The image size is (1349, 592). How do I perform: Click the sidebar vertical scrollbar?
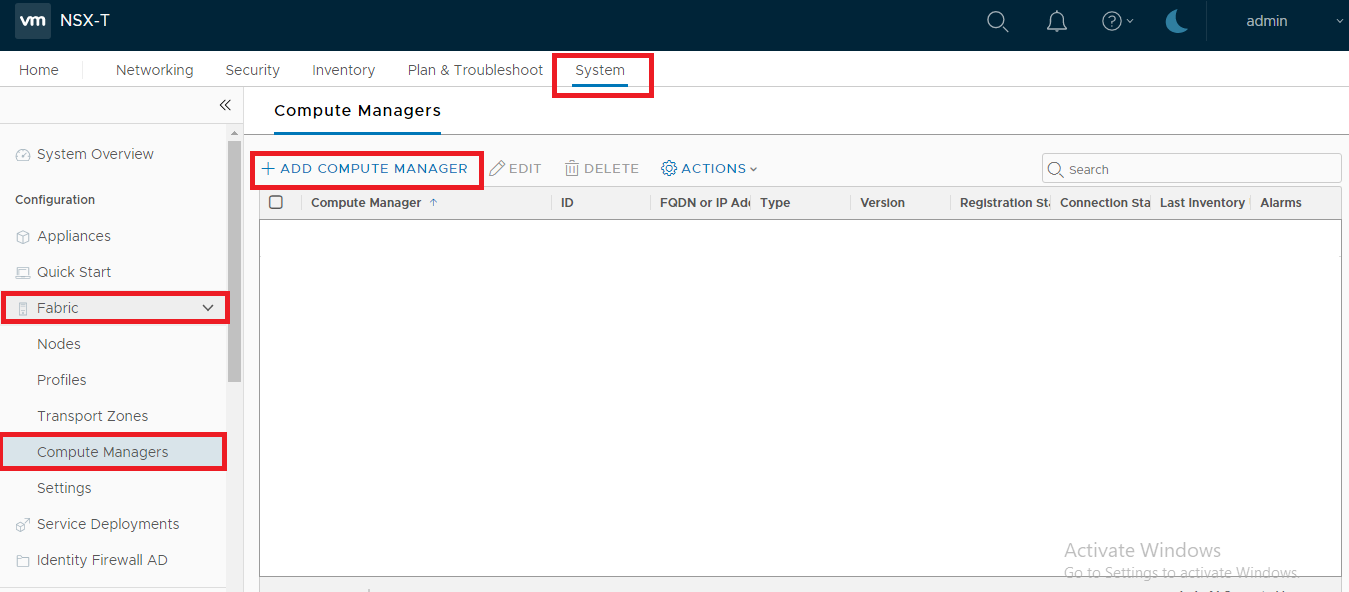pyautogui.click(x=234, y=262)
